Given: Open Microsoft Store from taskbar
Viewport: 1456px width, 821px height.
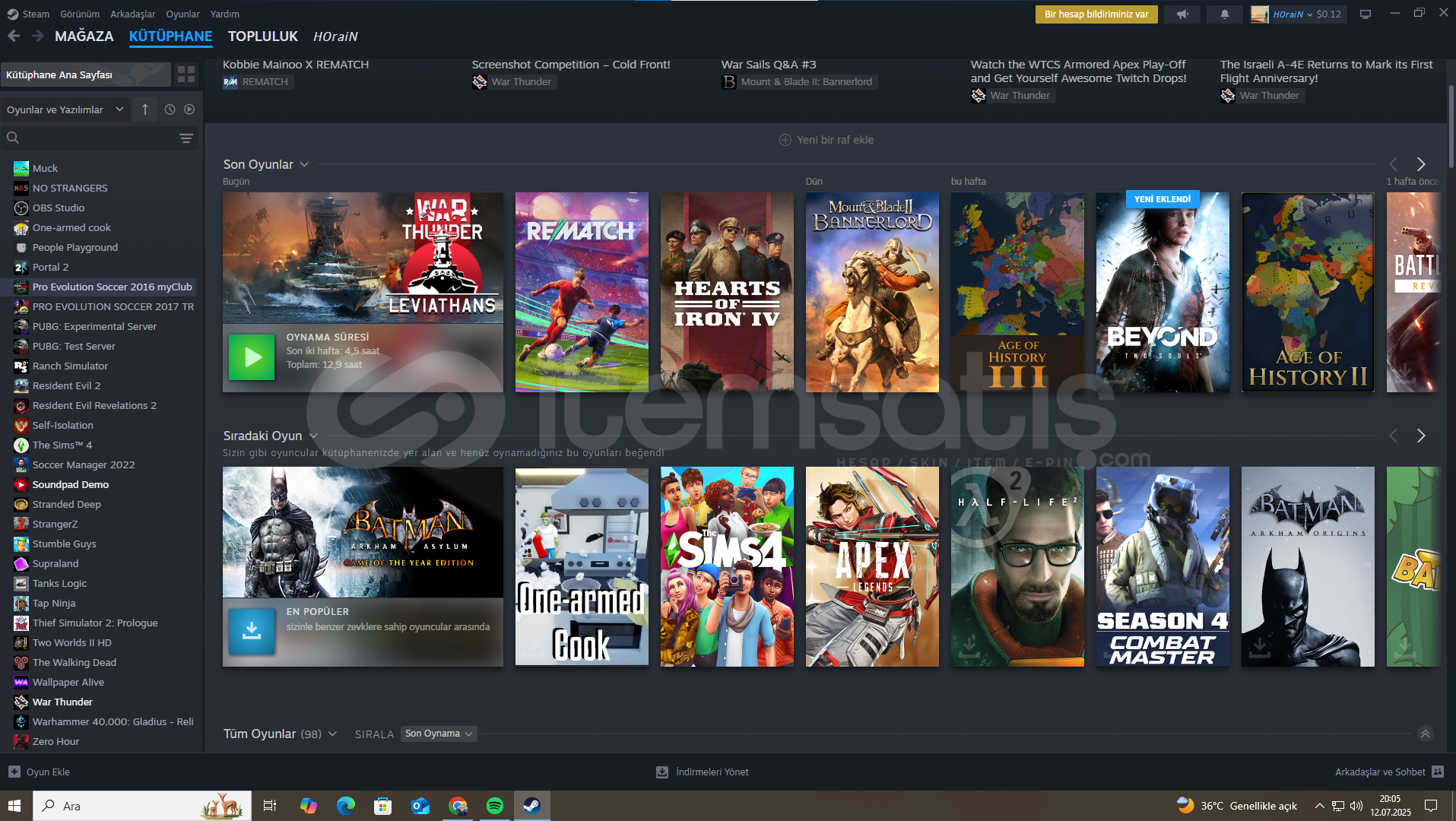Looking at the screenshot, I should pos(383,806).
